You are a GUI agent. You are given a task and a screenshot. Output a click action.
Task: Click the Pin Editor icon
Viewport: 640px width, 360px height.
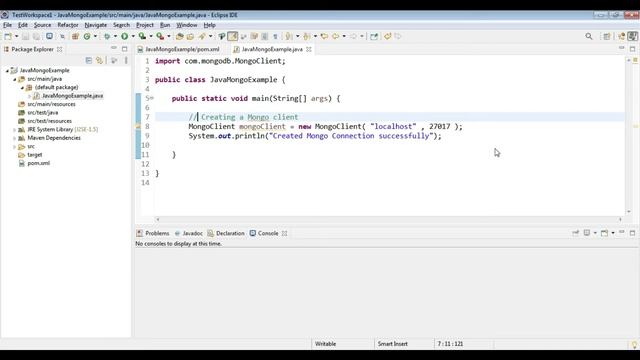click(x=374, y=36)
